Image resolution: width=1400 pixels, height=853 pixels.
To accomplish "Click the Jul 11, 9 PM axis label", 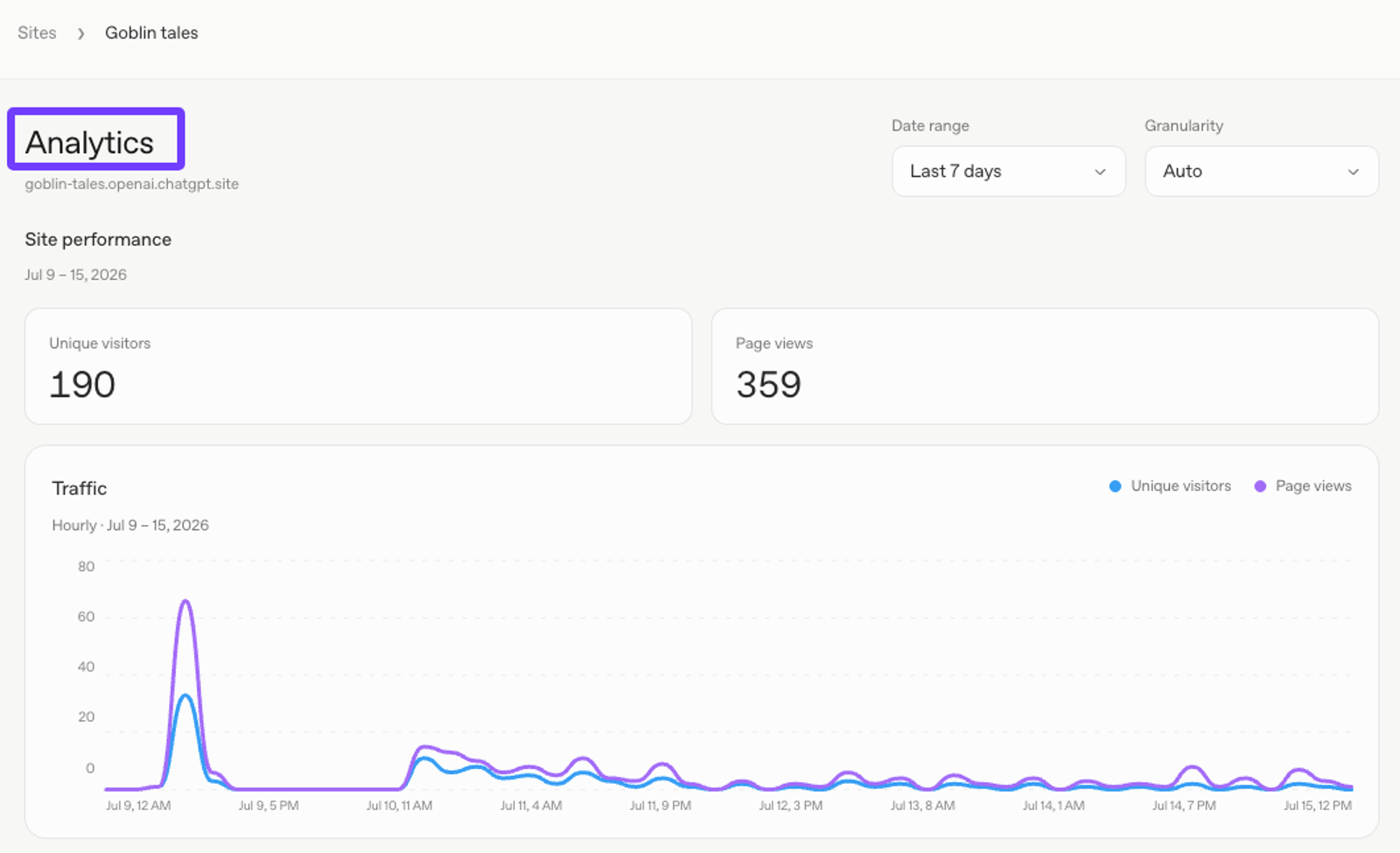I will click(661, 806).
